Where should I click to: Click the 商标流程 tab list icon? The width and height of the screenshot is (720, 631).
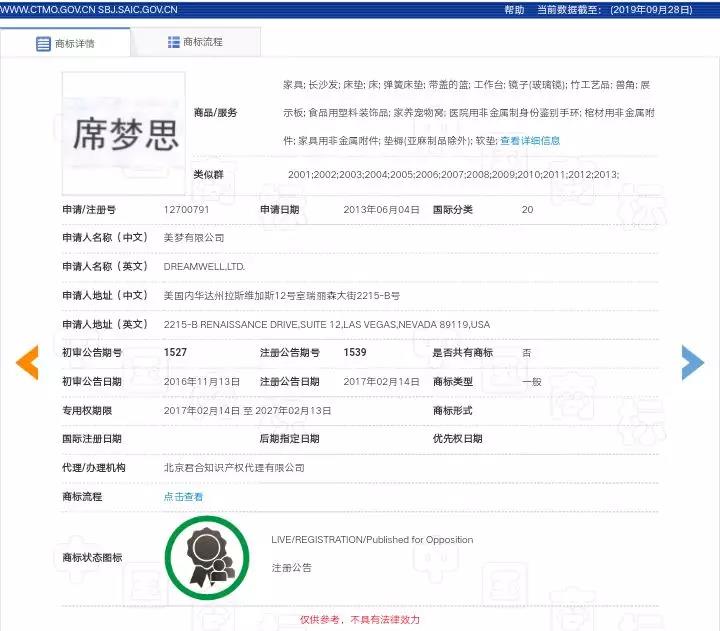(173, 43)
